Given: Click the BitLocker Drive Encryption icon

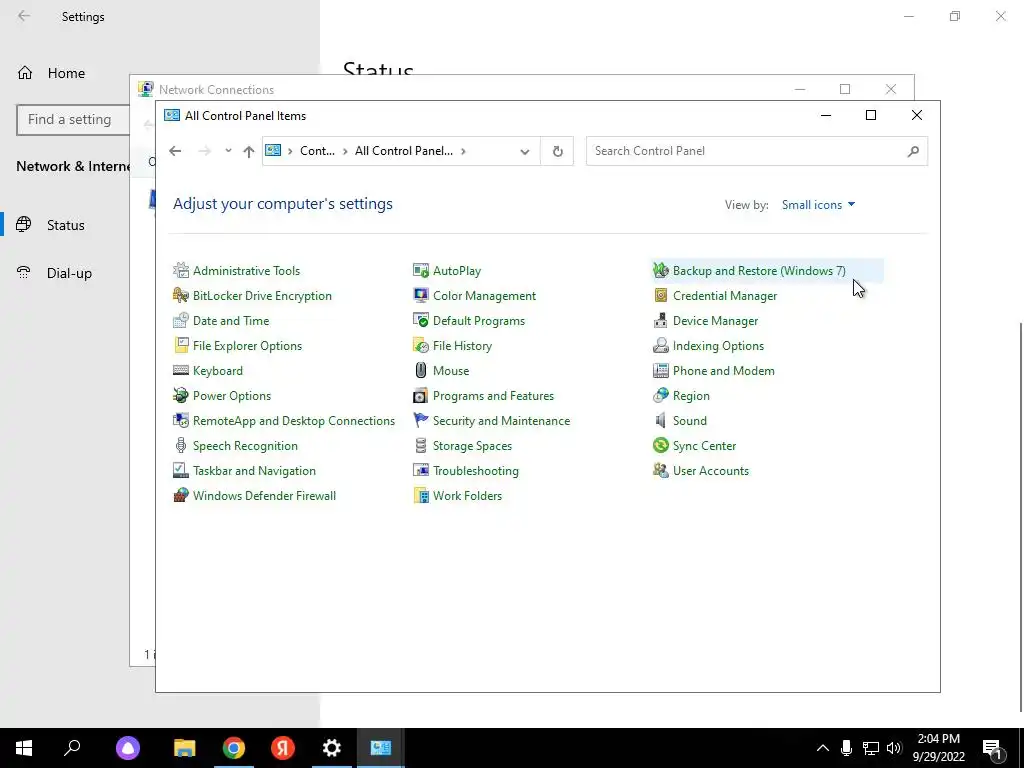Looking at the screenshot, I should pos(181,295).
